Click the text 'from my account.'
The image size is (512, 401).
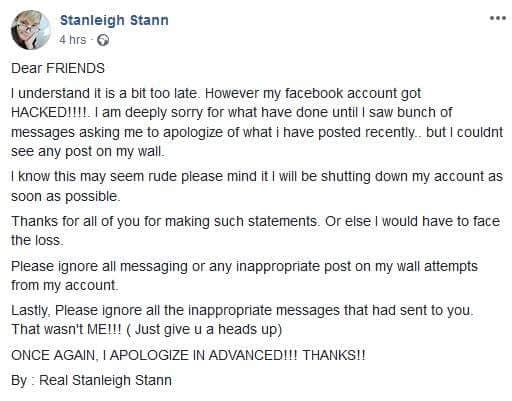[x=65, y=285]
